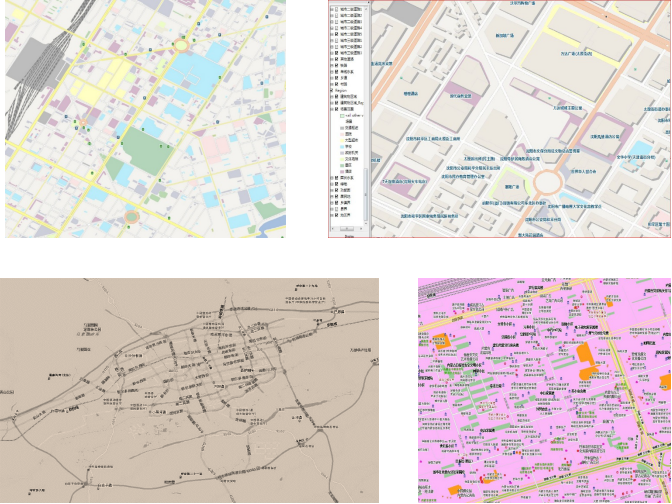Select the light blue legend symbol in layer tree
Viewport: 672px width, 504px height.
(342, 147)
